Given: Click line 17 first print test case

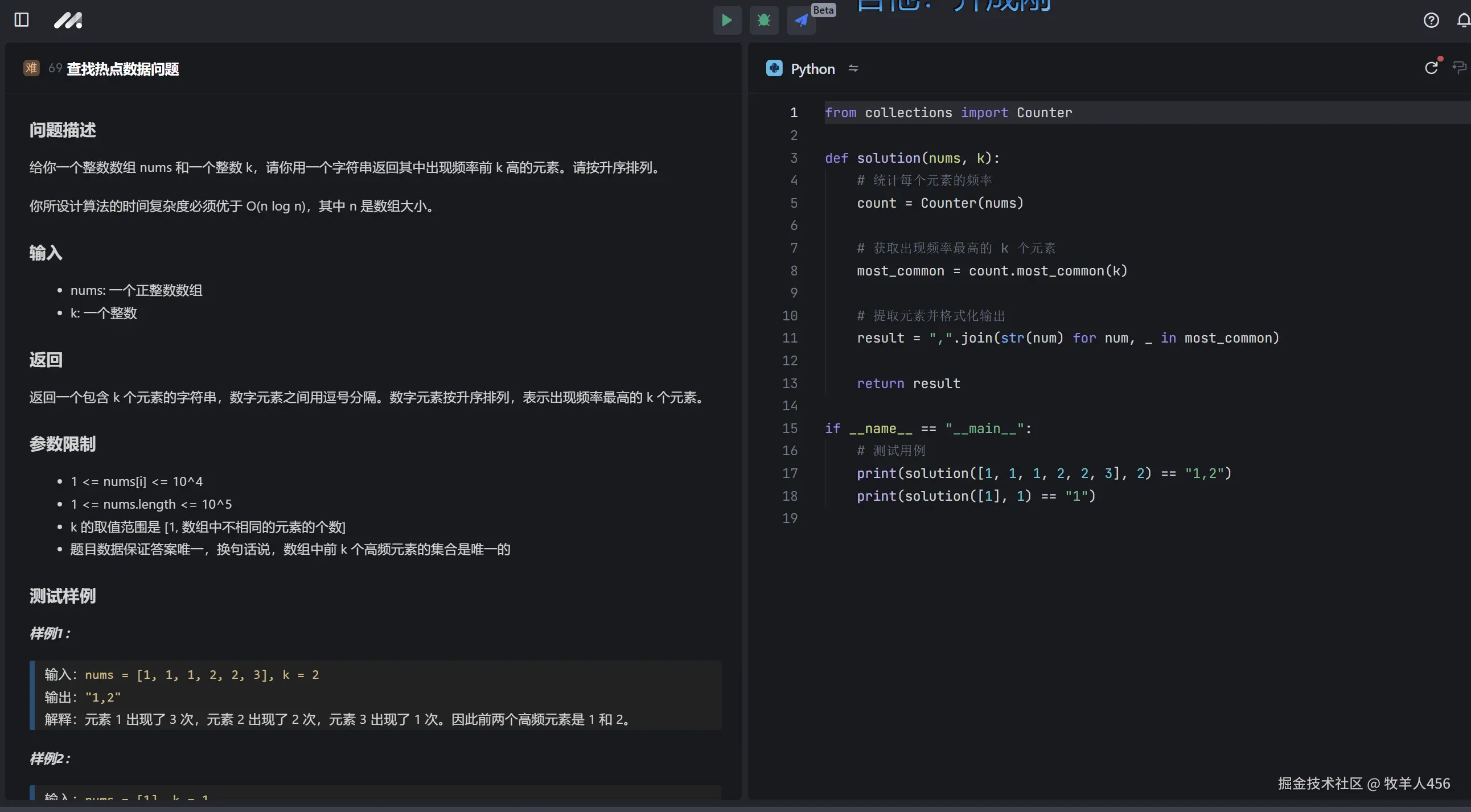Looking at the screenshot, I should [1044, 473].
